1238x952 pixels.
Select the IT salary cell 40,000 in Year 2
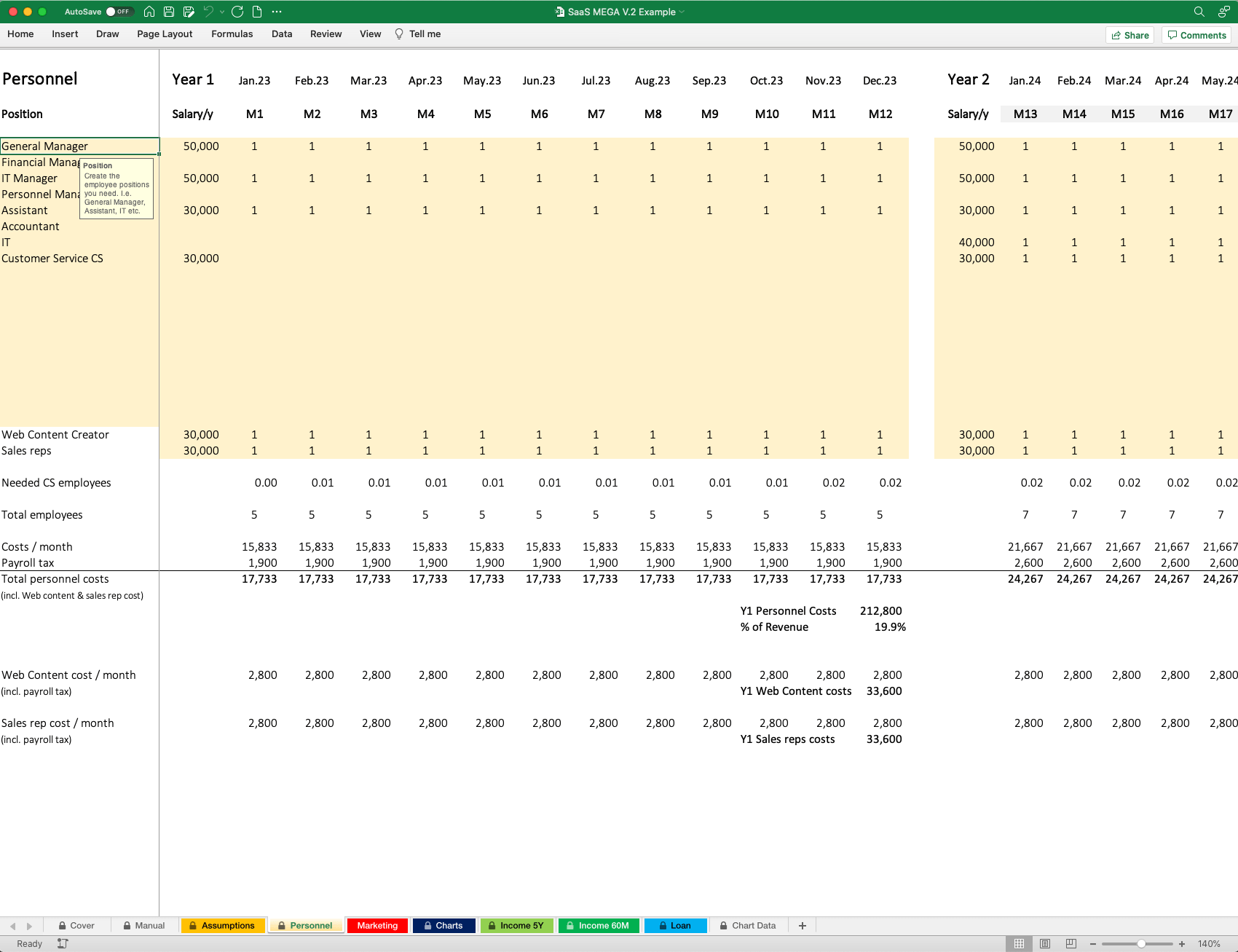[976, 243]
